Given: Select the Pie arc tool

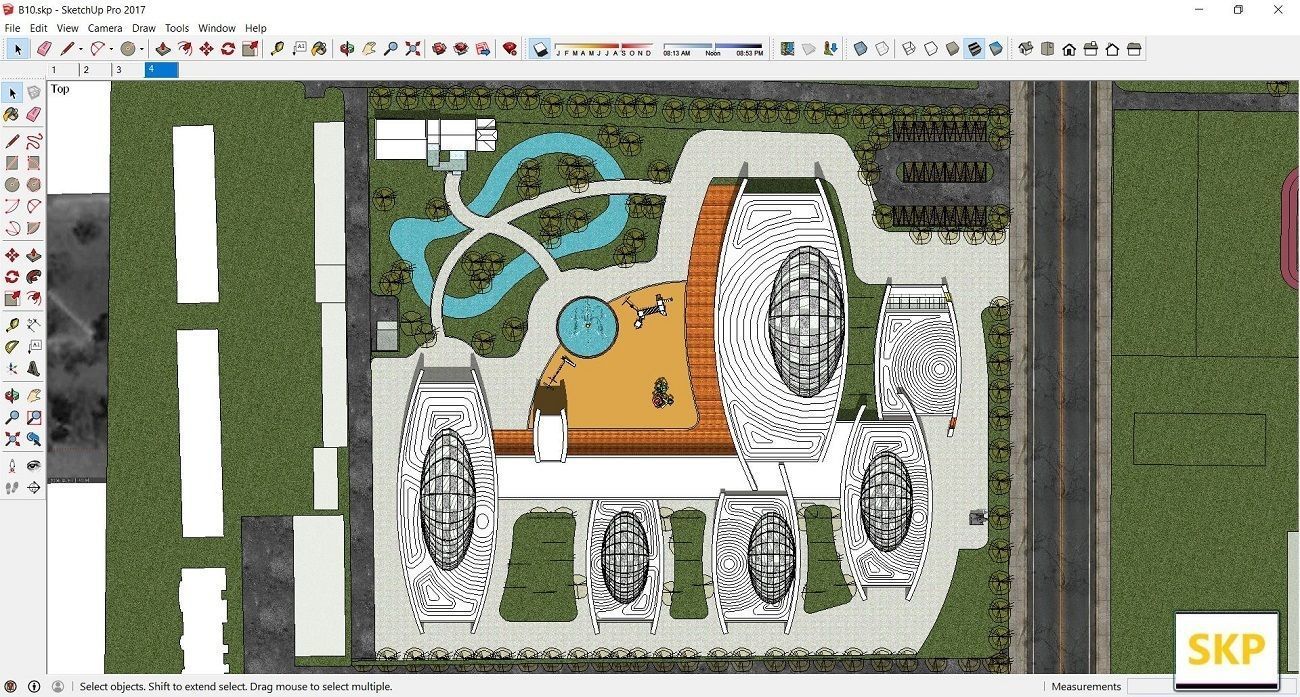Looking at the screenshot, I should coord(34,229).
